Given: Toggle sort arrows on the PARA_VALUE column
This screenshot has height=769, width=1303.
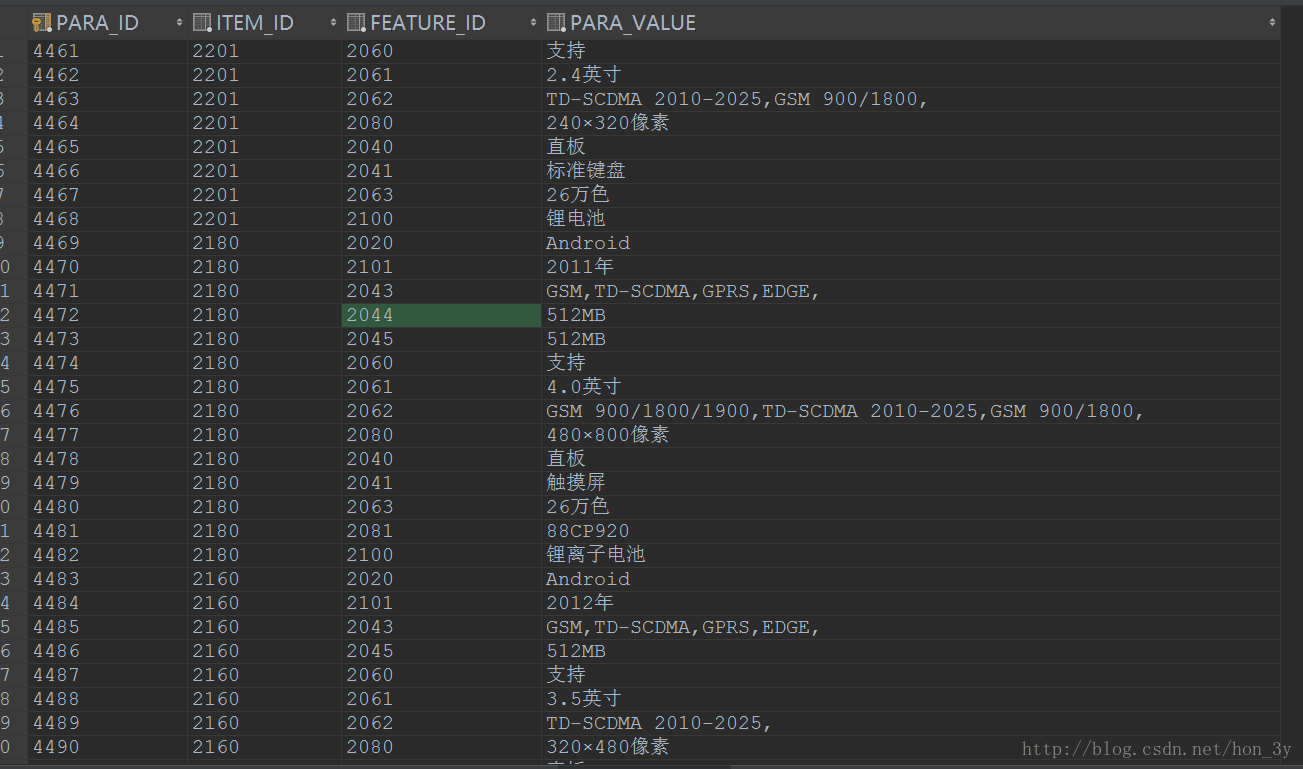Looking at the screenshot, I should (x=1272, y=23).
